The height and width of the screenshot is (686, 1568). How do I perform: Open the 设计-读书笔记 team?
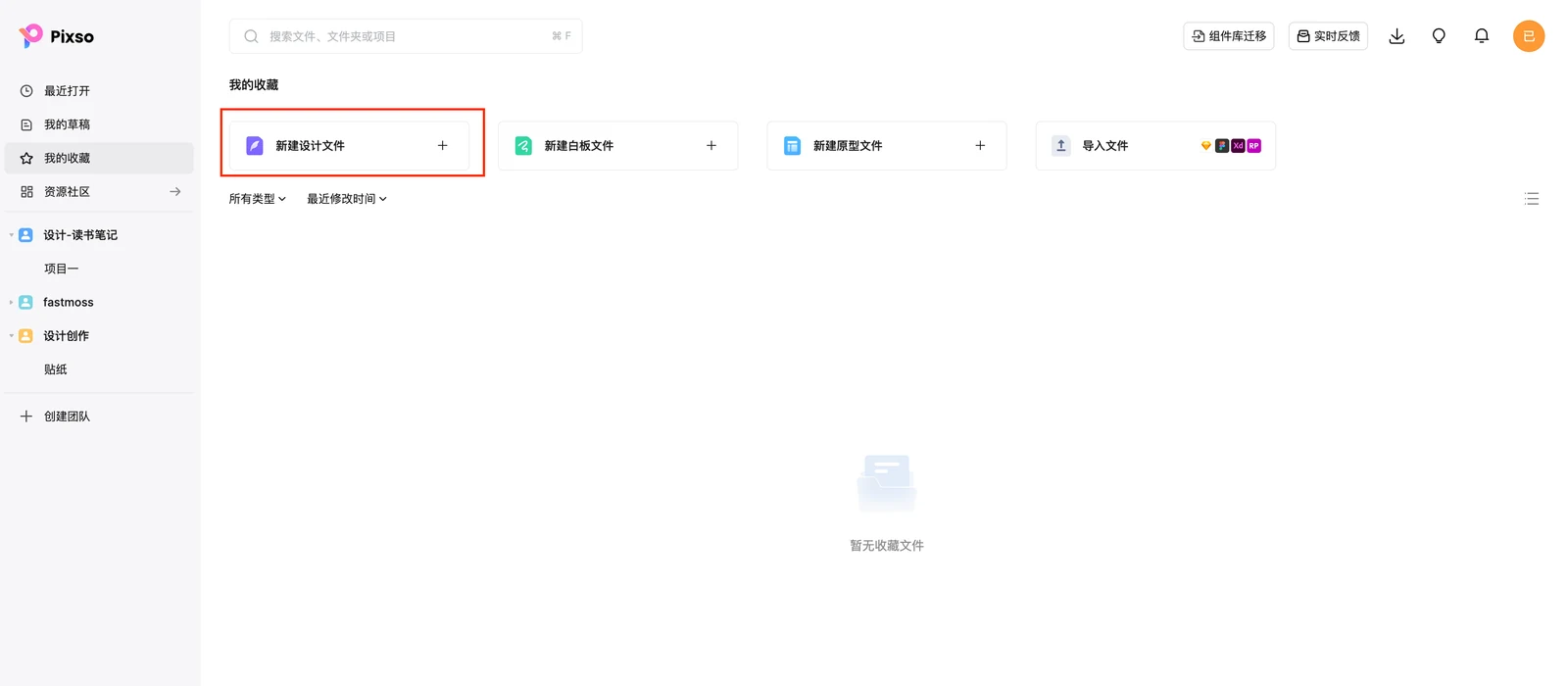click(80, 235)
